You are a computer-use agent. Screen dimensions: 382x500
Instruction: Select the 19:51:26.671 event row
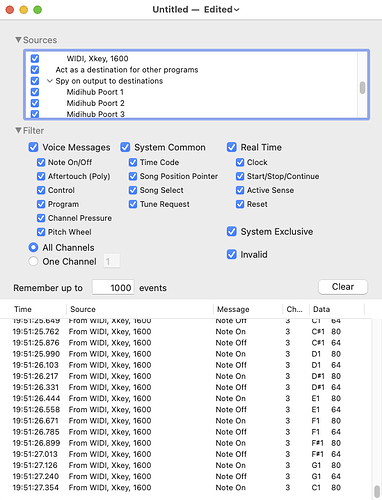coord(186,421)
